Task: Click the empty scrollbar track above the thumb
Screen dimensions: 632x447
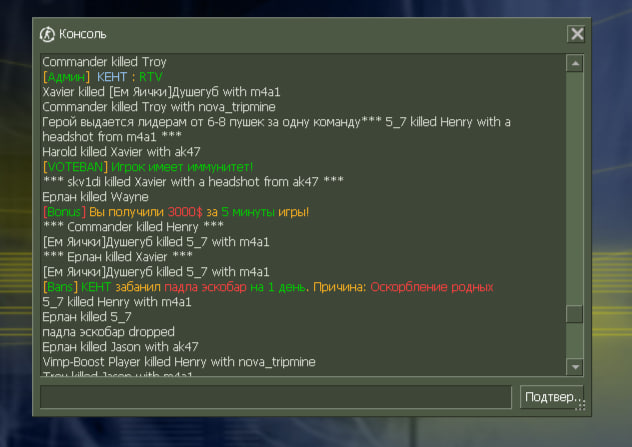Action: click(575, 187)
